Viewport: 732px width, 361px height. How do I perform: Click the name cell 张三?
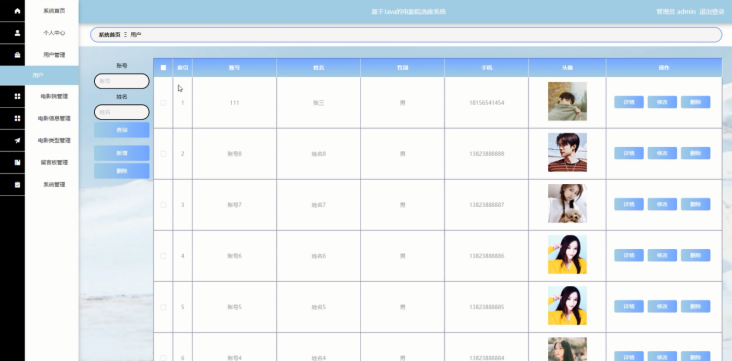318,103
